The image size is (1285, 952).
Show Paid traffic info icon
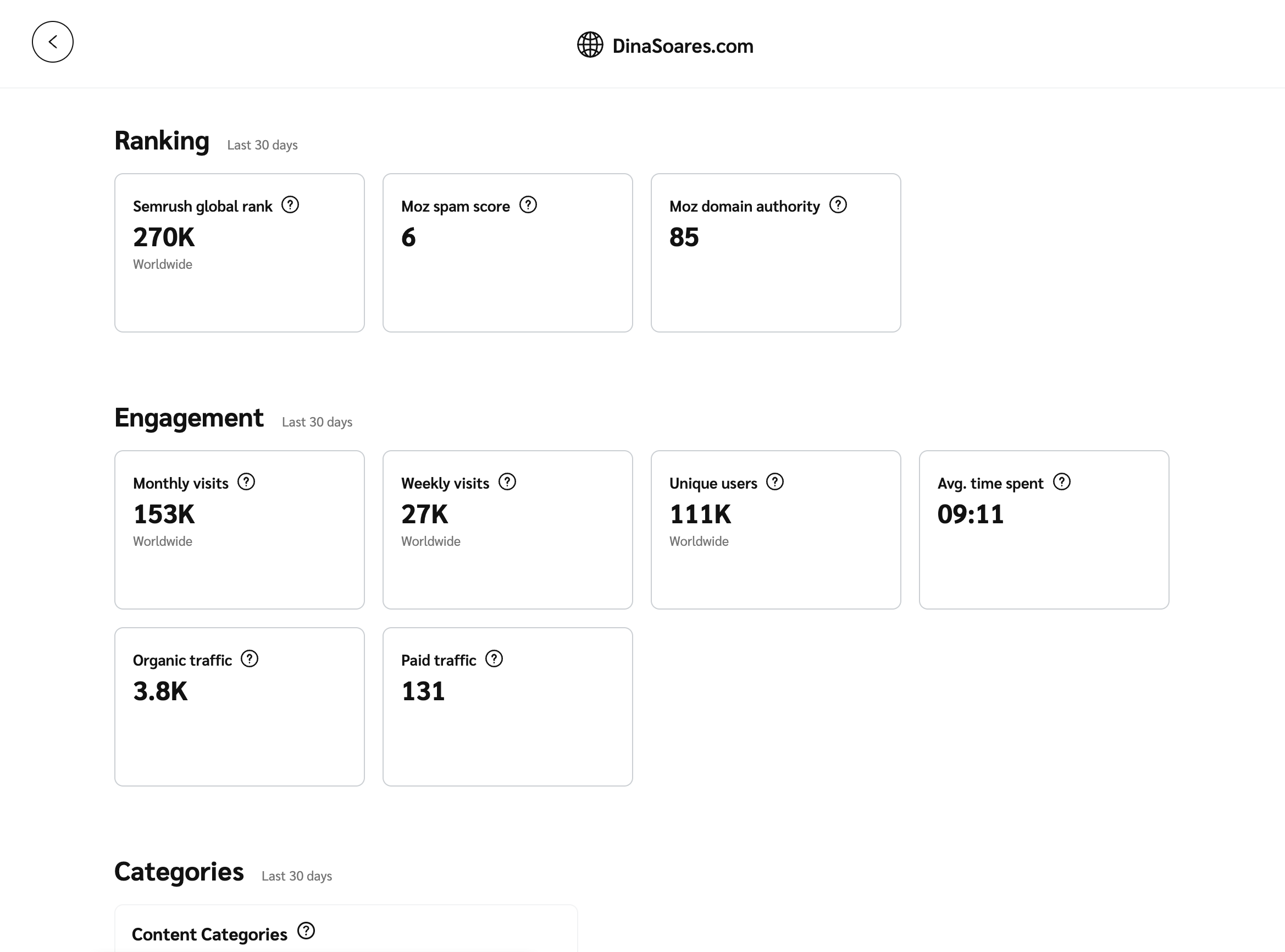494,658
